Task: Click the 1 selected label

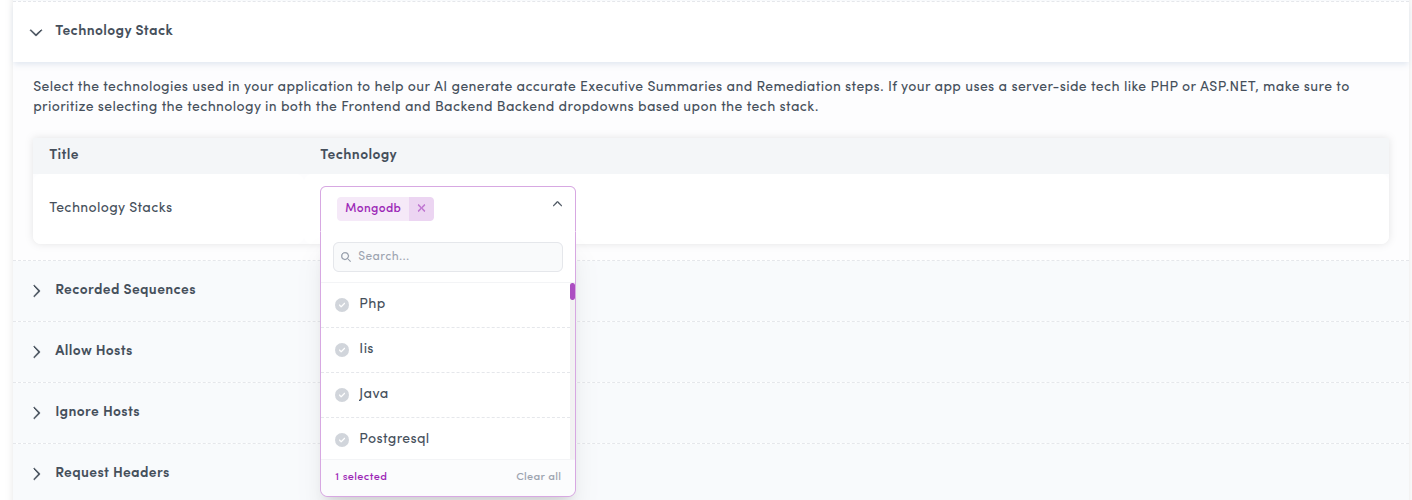Action: (361, 477)
